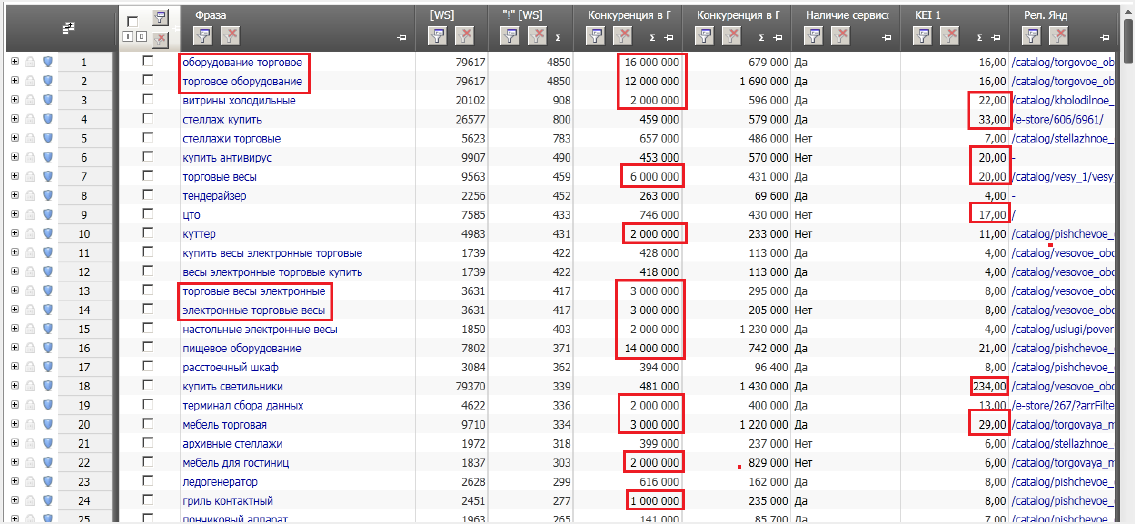Click the grouping icon in the header corner
Image resolution: width=1135 pixels, height=524 pixels.
point(69,28)
